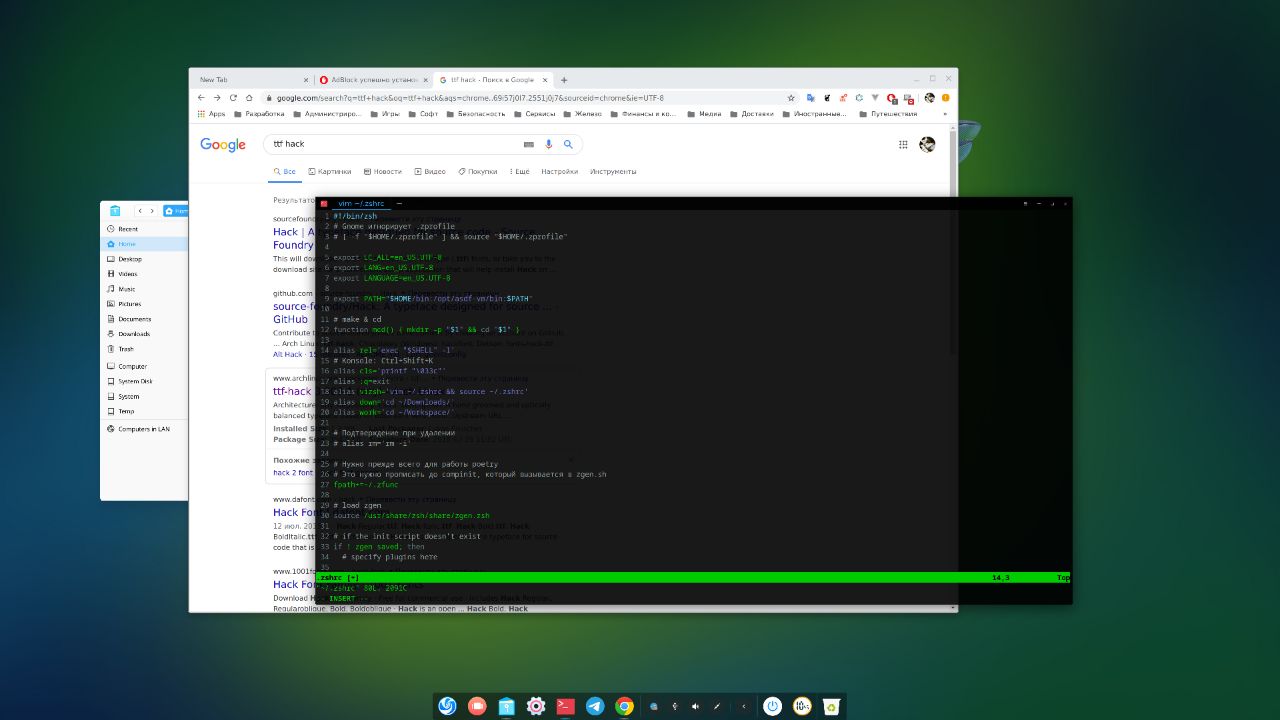Open a new Chrome tab with the plus

tap(564, 80)
